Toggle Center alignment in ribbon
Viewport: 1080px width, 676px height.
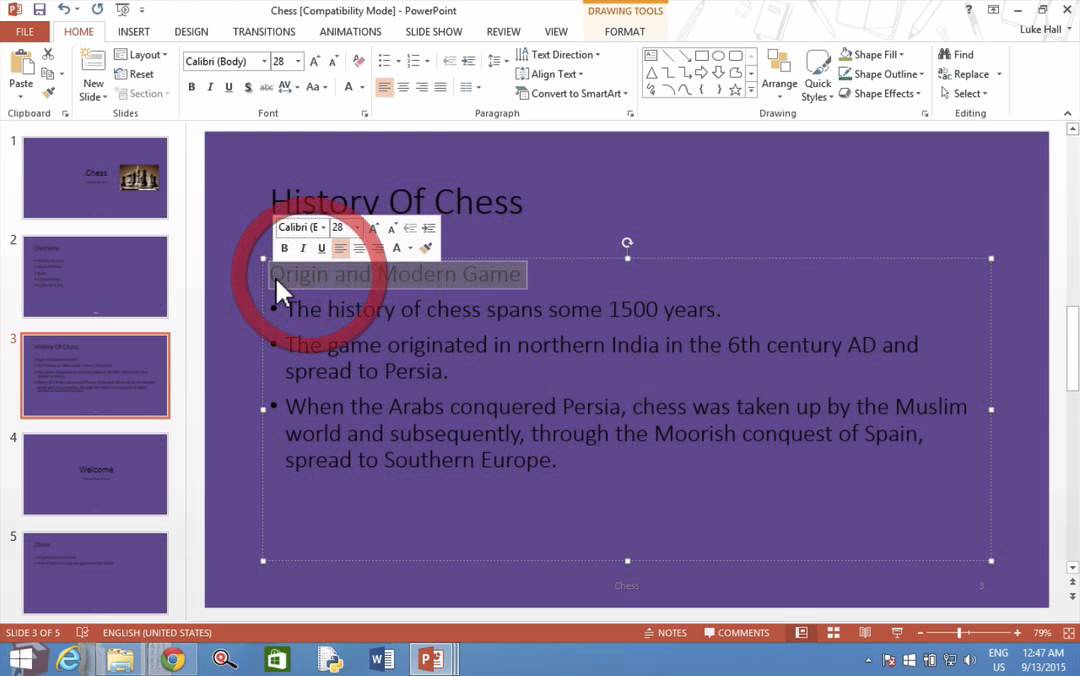(x=403, y=87)
